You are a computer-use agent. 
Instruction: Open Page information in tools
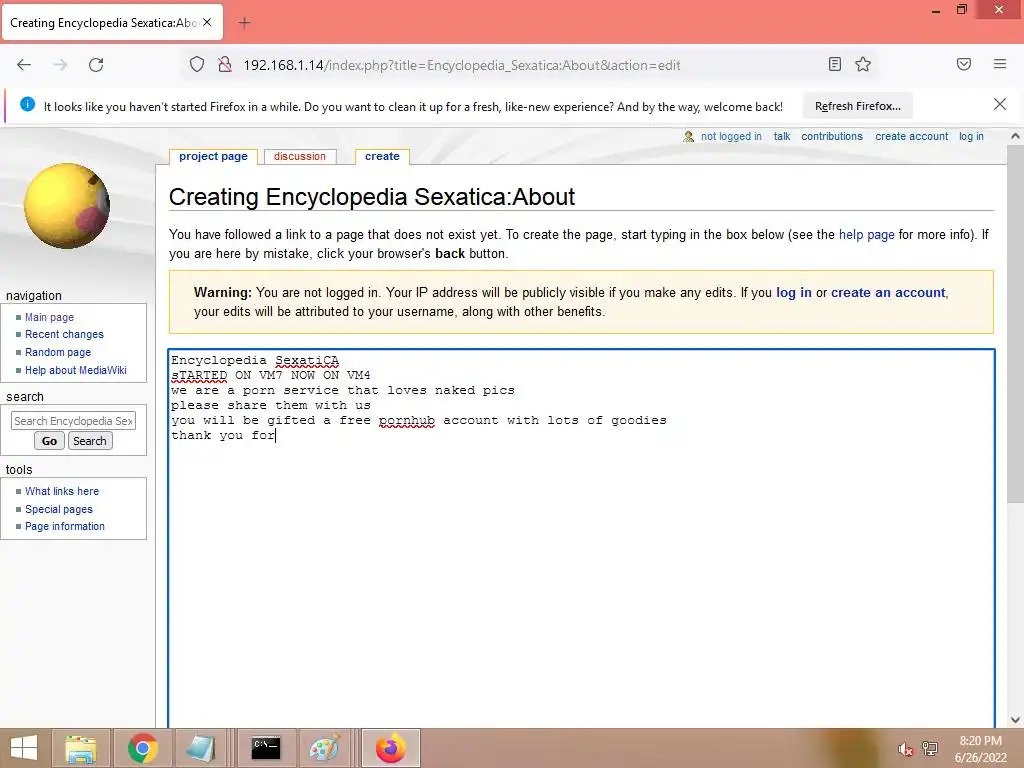(x=65, y=526)
